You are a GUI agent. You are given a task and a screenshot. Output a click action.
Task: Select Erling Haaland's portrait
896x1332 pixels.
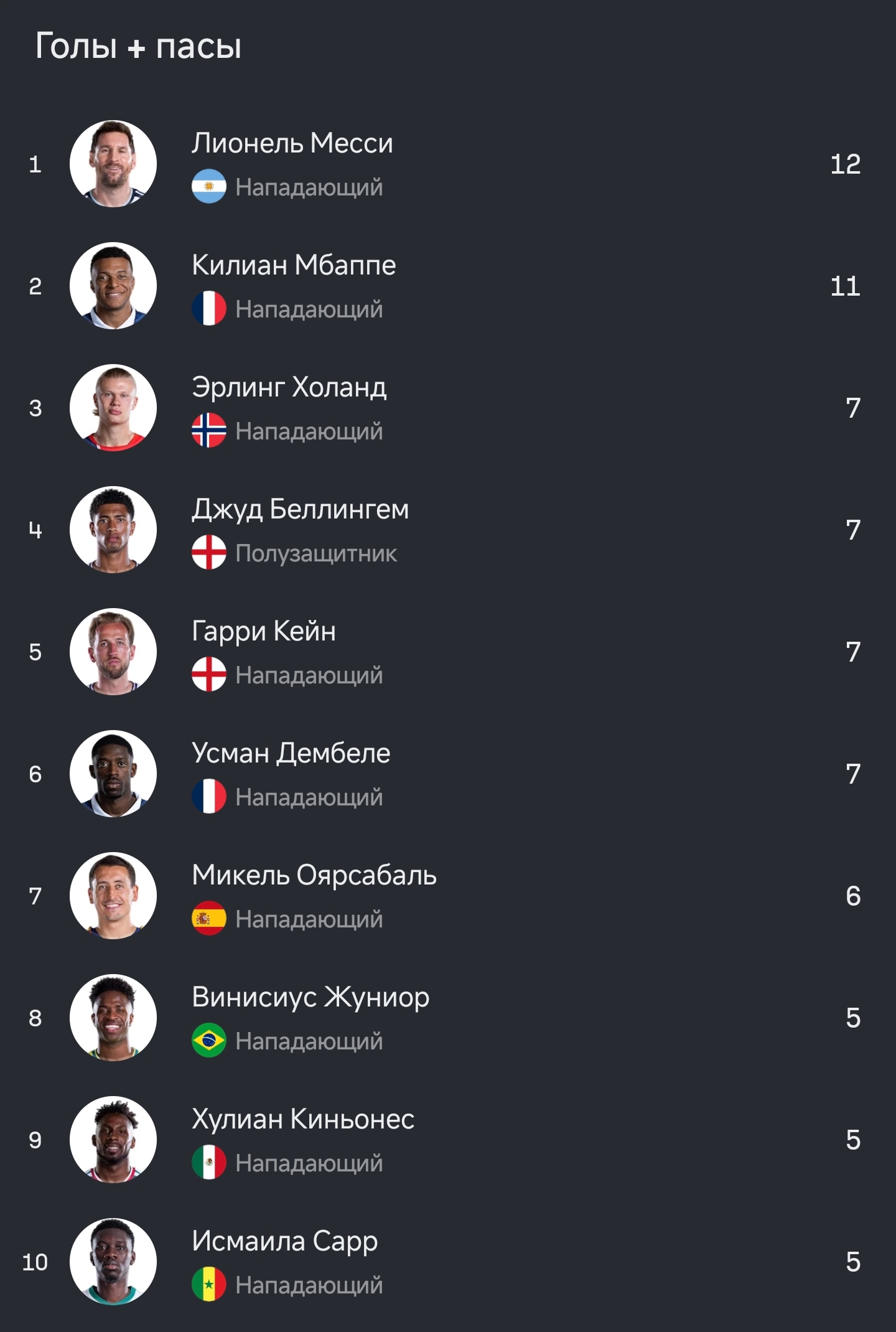[x=113, y=408]
